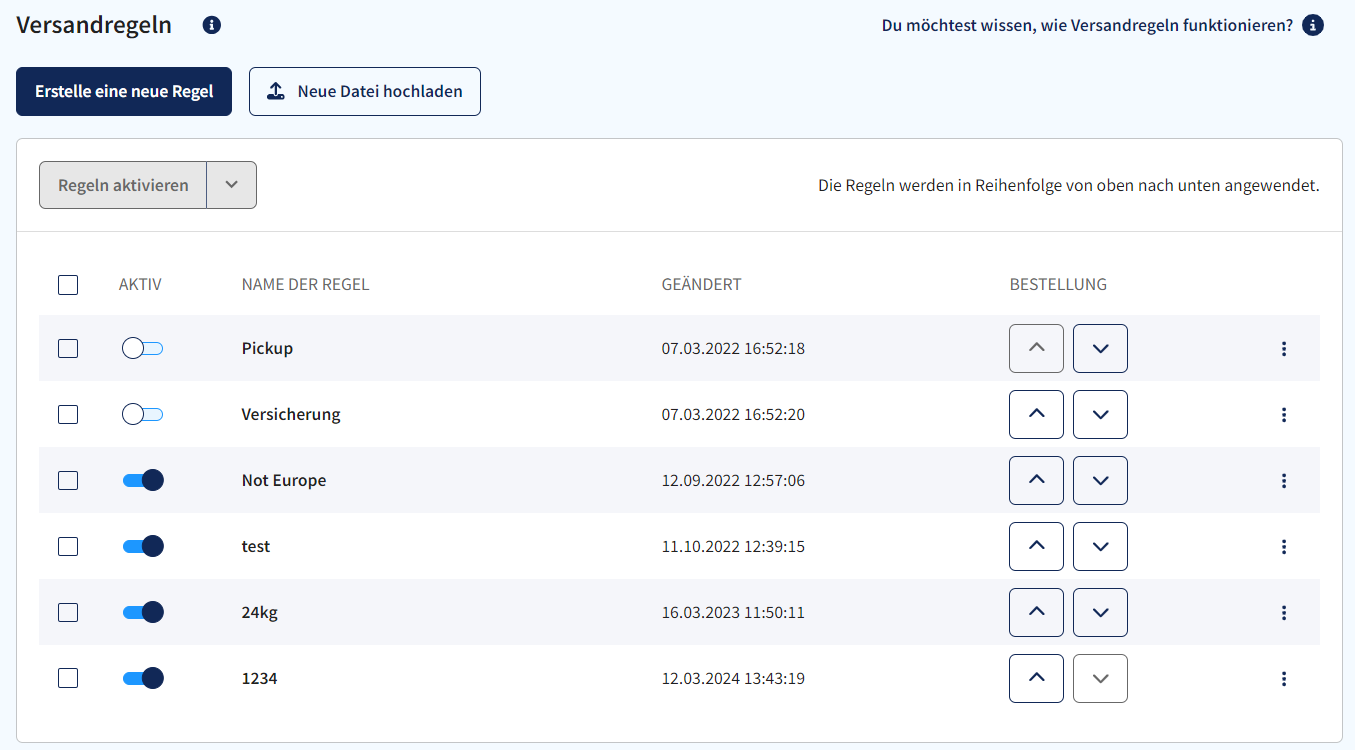The width and height of the screenshot is (1355, 750).
Task: Select the Not Europe rule checkbox
Action: [x=68, y=480]
